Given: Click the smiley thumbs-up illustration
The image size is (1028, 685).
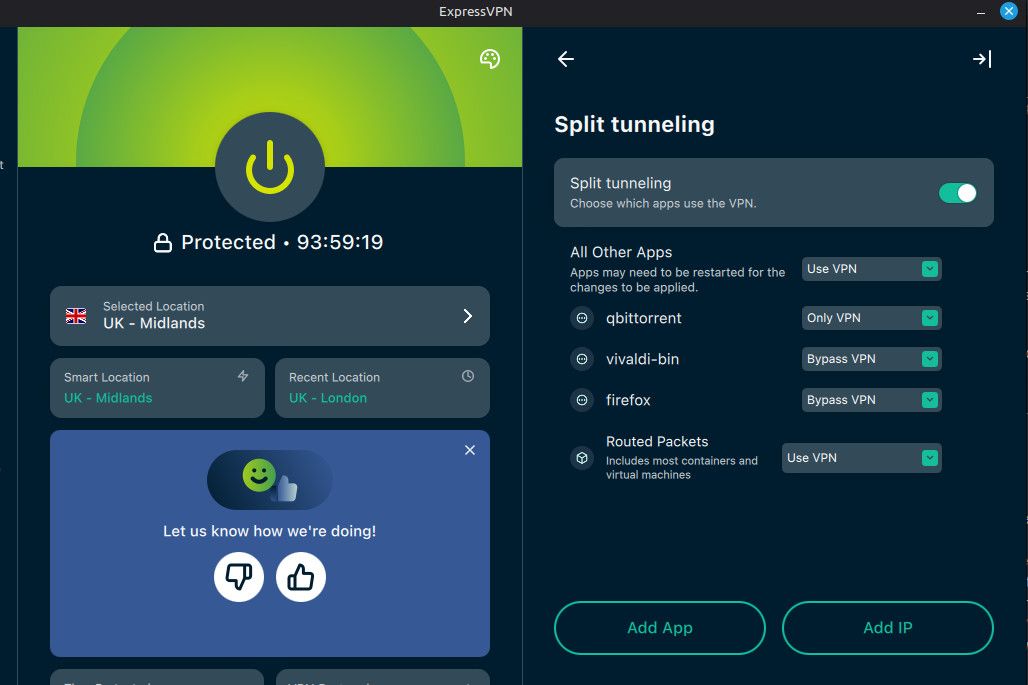Looking at the screenshot, I should (x=269, y=480).
